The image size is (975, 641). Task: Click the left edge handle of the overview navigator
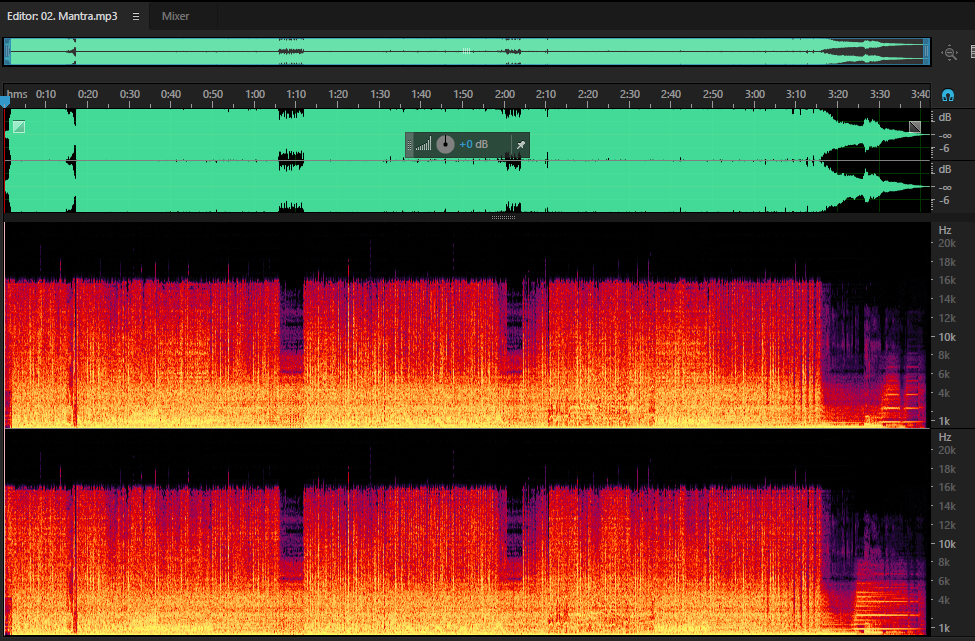(x=7, y=52)
